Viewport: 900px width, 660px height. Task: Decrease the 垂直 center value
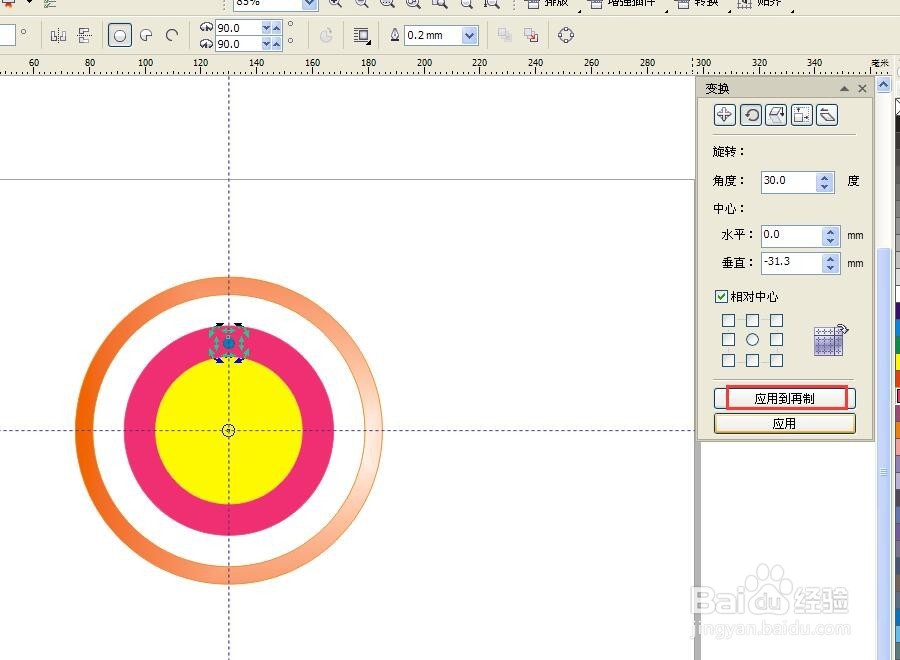pos(831,268)
